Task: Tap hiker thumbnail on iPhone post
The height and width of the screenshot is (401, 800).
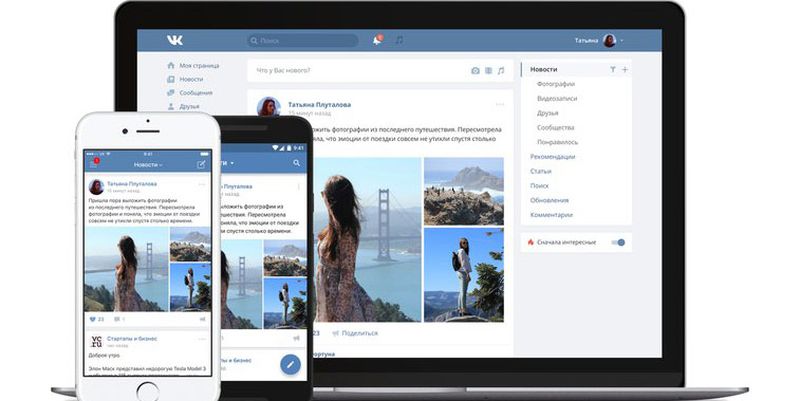Action: (190, 287)
